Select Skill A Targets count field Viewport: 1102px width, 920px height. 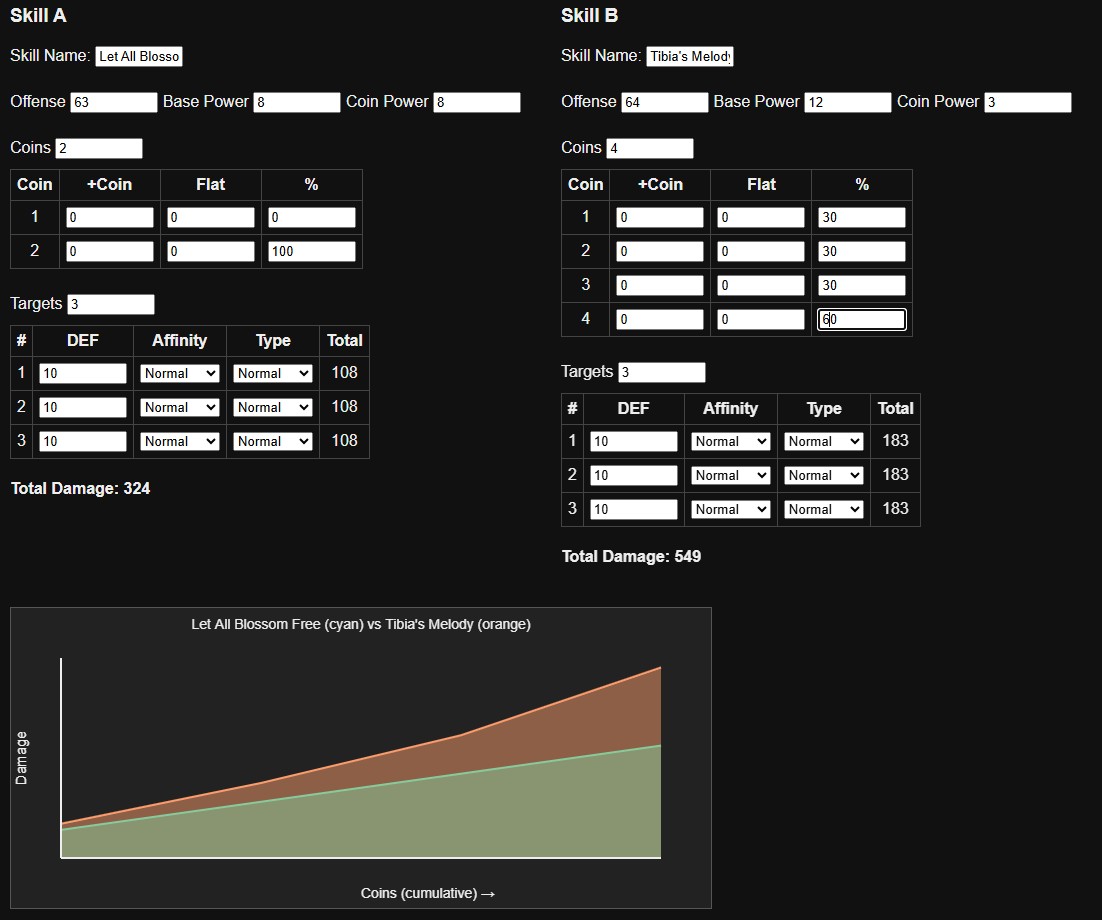[x=111, y=304]
